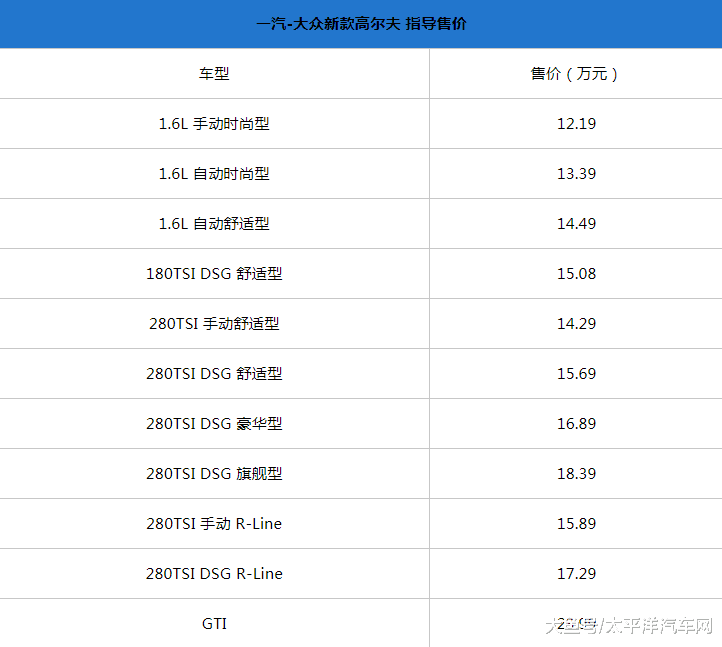
Task: Click the price '17.29'
Action: [x=576, y=574]
